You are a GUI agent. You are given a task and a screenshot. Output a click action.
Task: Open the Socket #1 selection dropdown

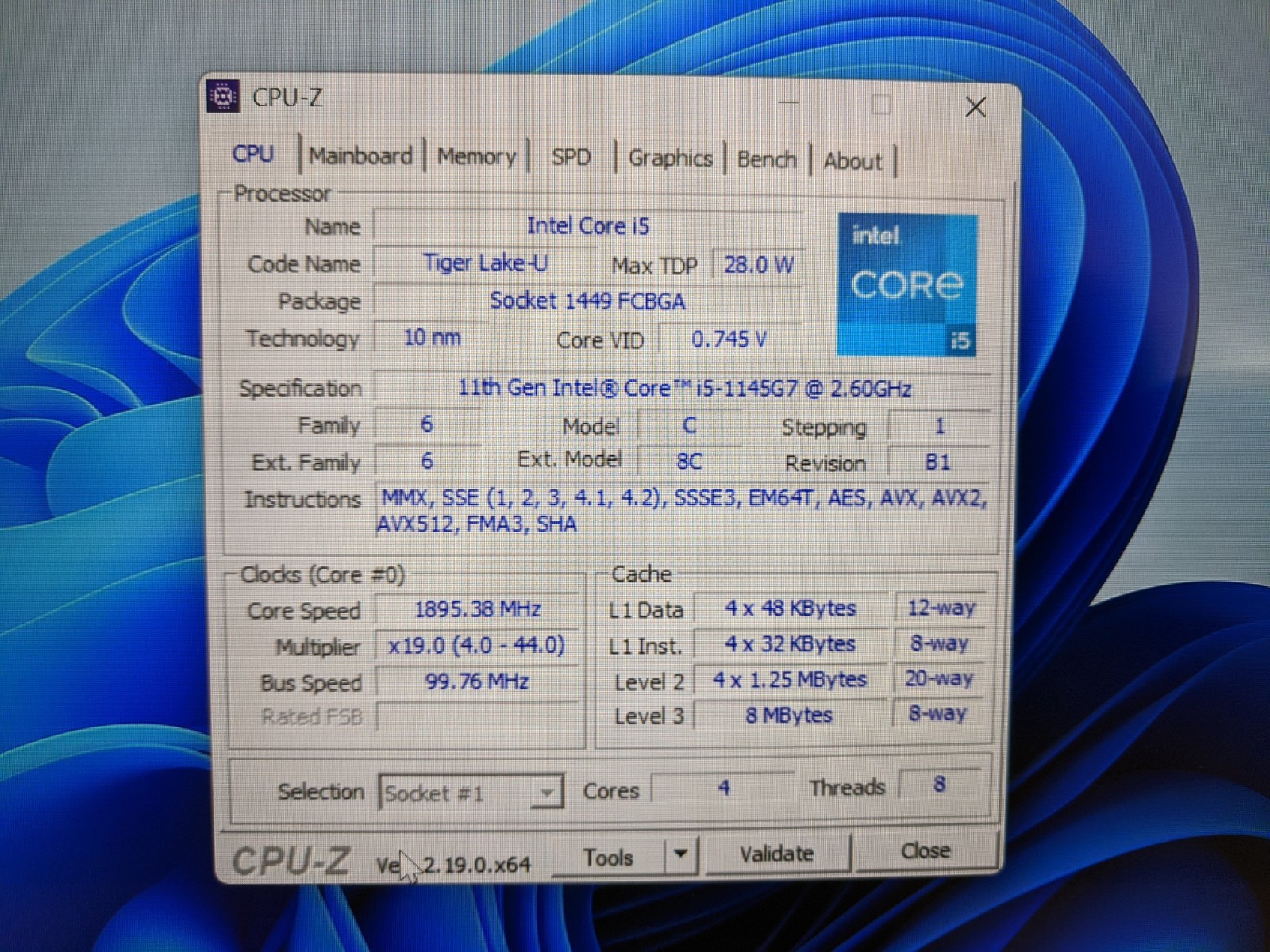coord(471,793)
